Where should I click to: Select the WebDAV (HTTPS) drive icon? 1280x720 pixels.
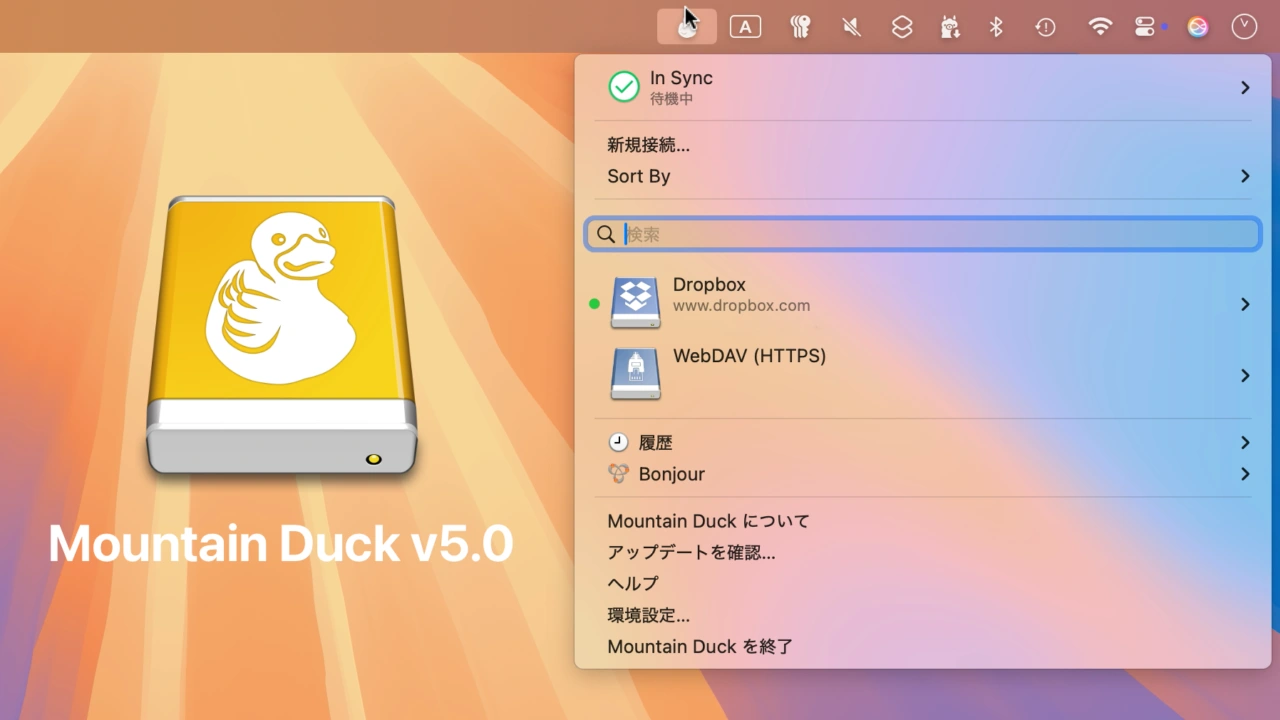(x=635, y=374)
